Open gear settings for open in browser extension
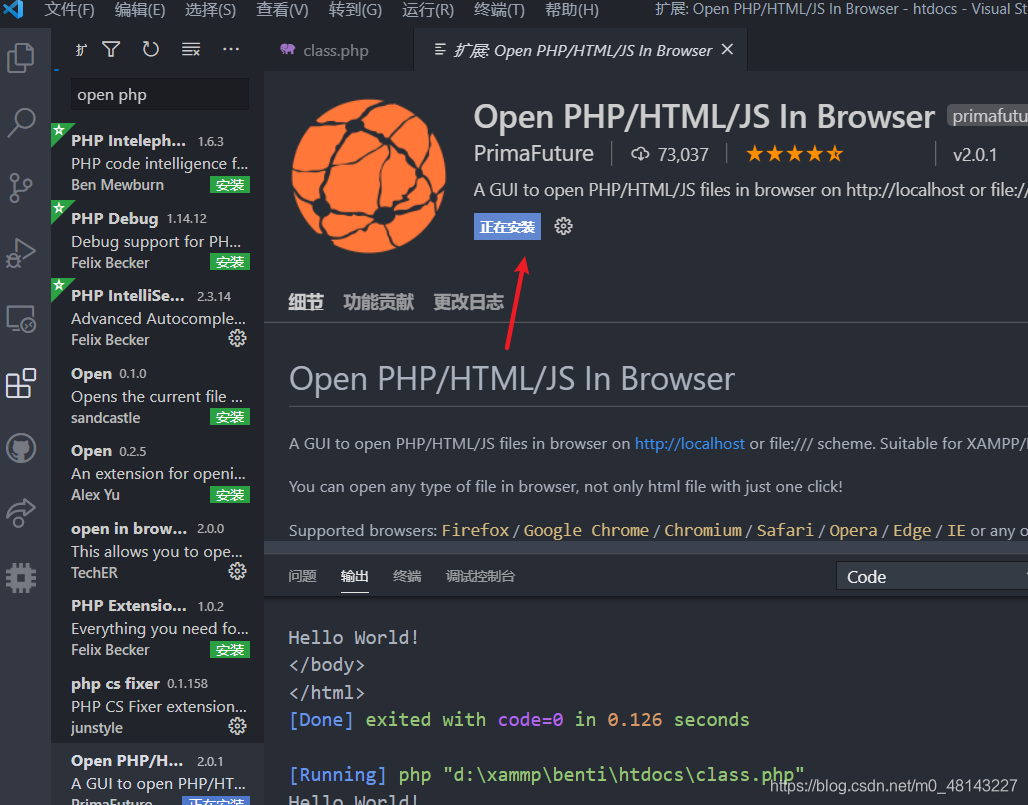The width and height of the screenshot is (1028, 805). coord(237,571)
